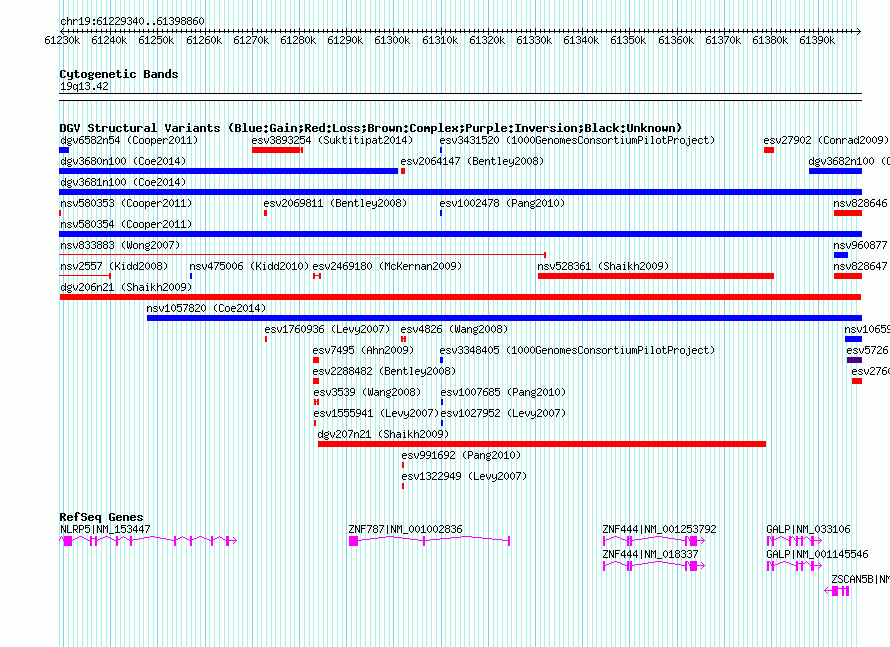
Task: Click the esv2069811 (Bentley2008) red marker
Action: [x=265, y=213]
